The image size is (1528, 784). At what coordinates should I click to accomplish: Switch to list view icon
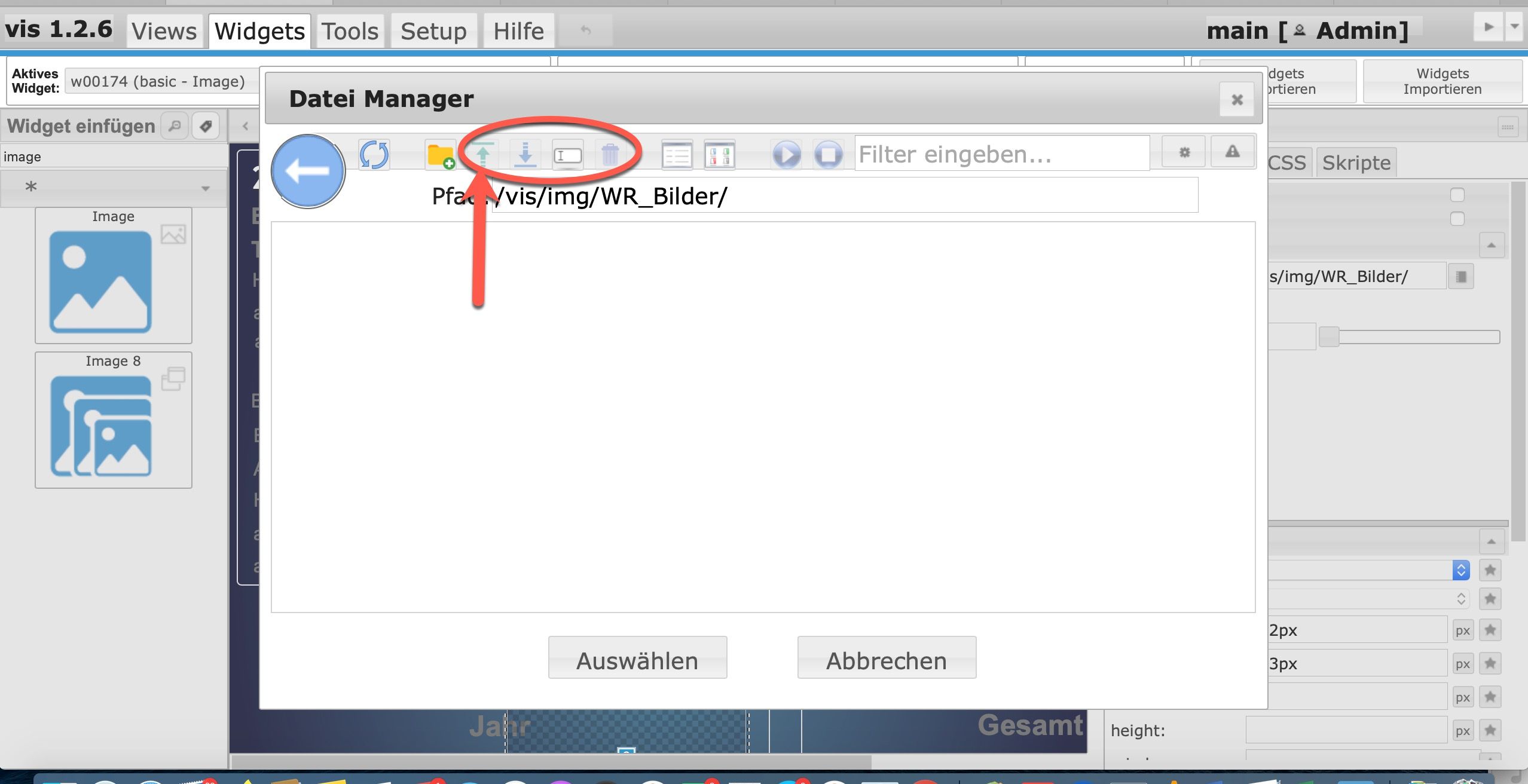click(677, 155)
